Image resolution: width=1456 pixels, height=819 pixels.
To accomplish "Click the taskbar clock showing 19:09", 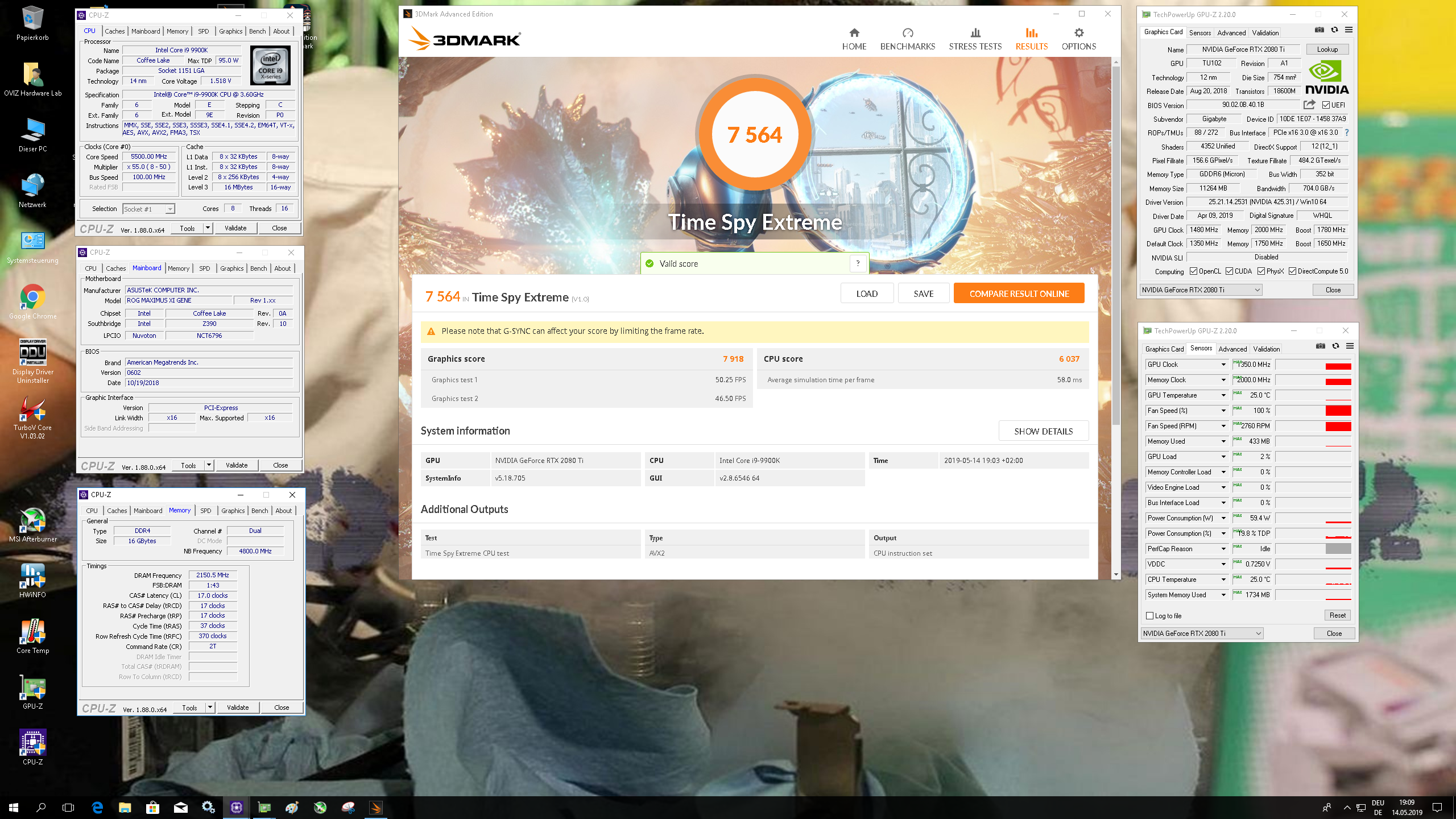I will pos(1407,807).
